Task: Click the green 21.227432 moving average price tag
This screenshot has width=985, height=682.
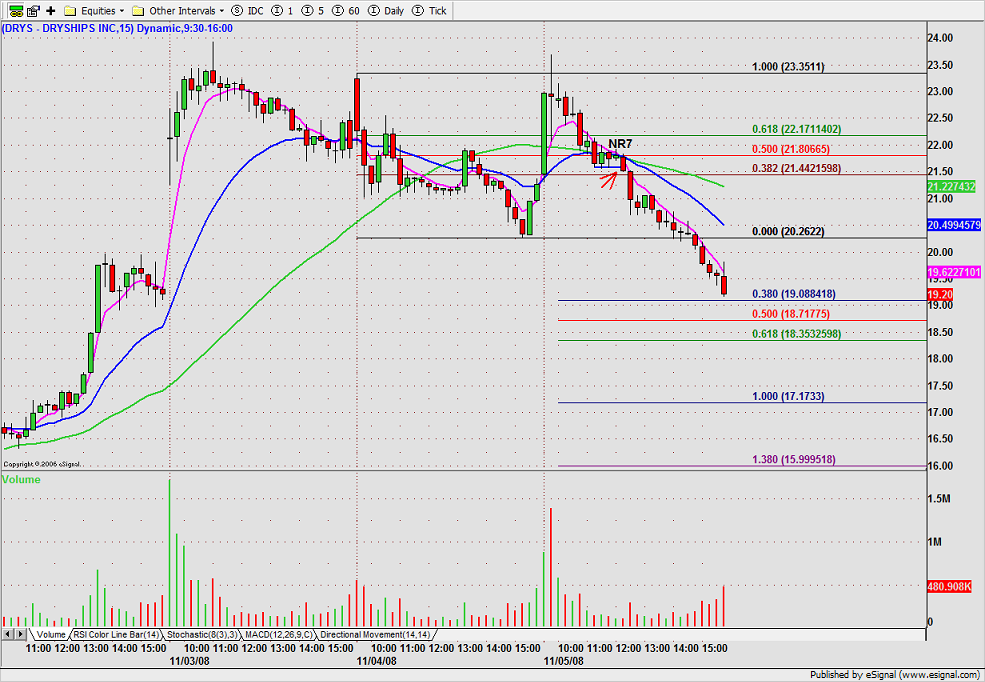Action: [951, 187]
